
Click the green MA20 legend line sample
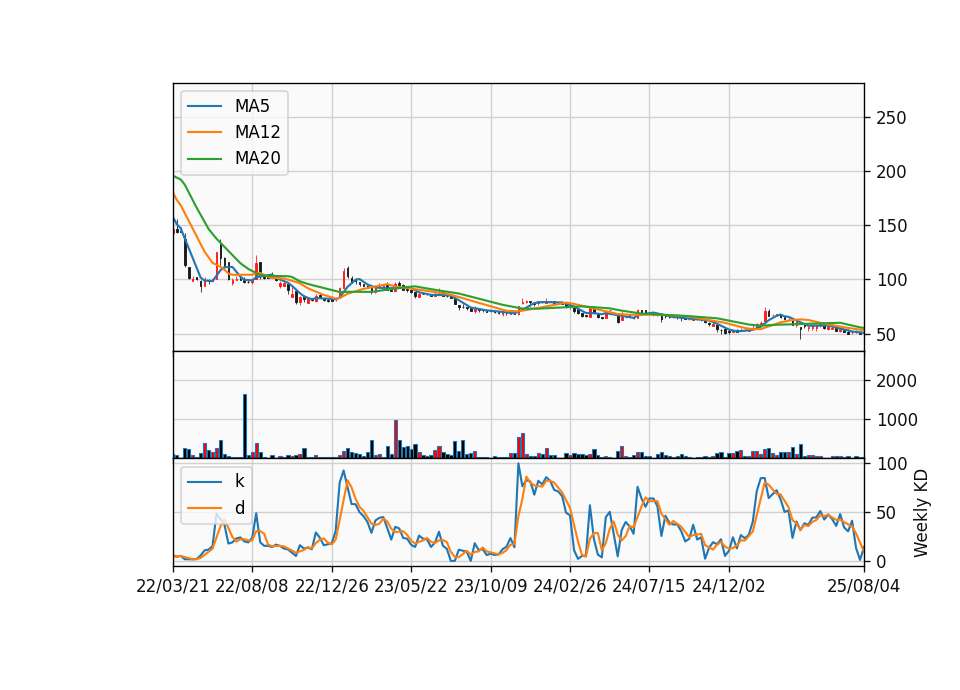click(x=204, y=158)
